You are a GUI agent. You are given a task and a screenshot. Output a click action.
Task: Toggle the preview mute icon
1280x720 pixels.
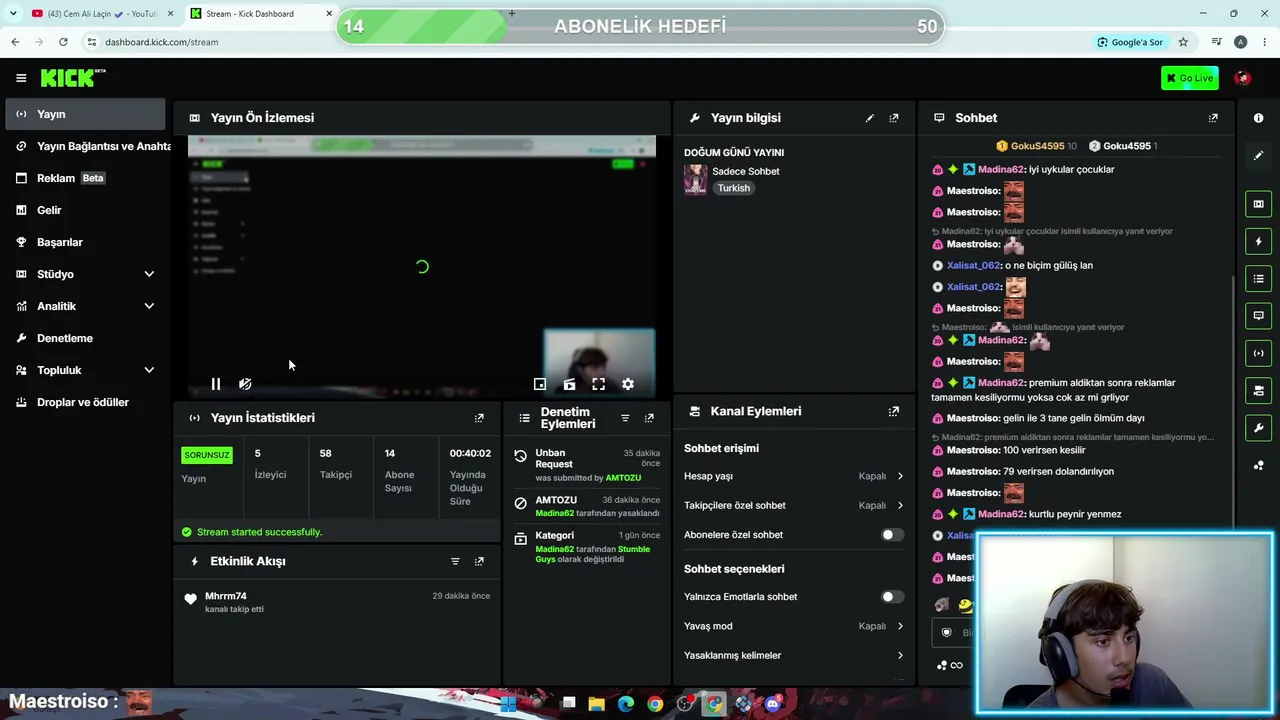click(x=245, y=384)
